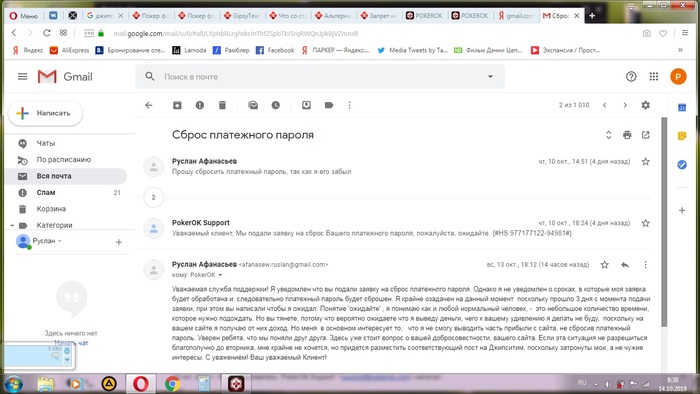Screen dimensions: 700x394
Task: Delete the conversation with trash icon
Action: click(x=222, y=105)
